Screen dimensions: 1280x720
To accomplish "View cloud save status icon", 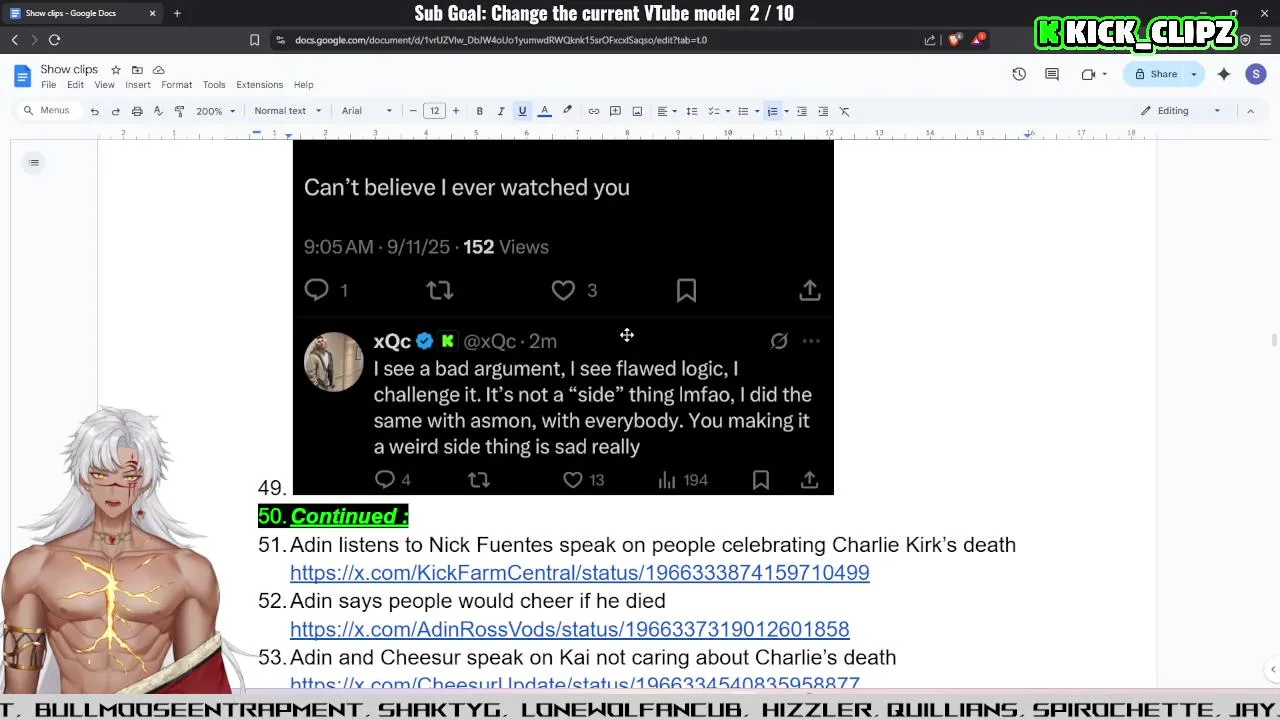I will (x=158, y=70).
